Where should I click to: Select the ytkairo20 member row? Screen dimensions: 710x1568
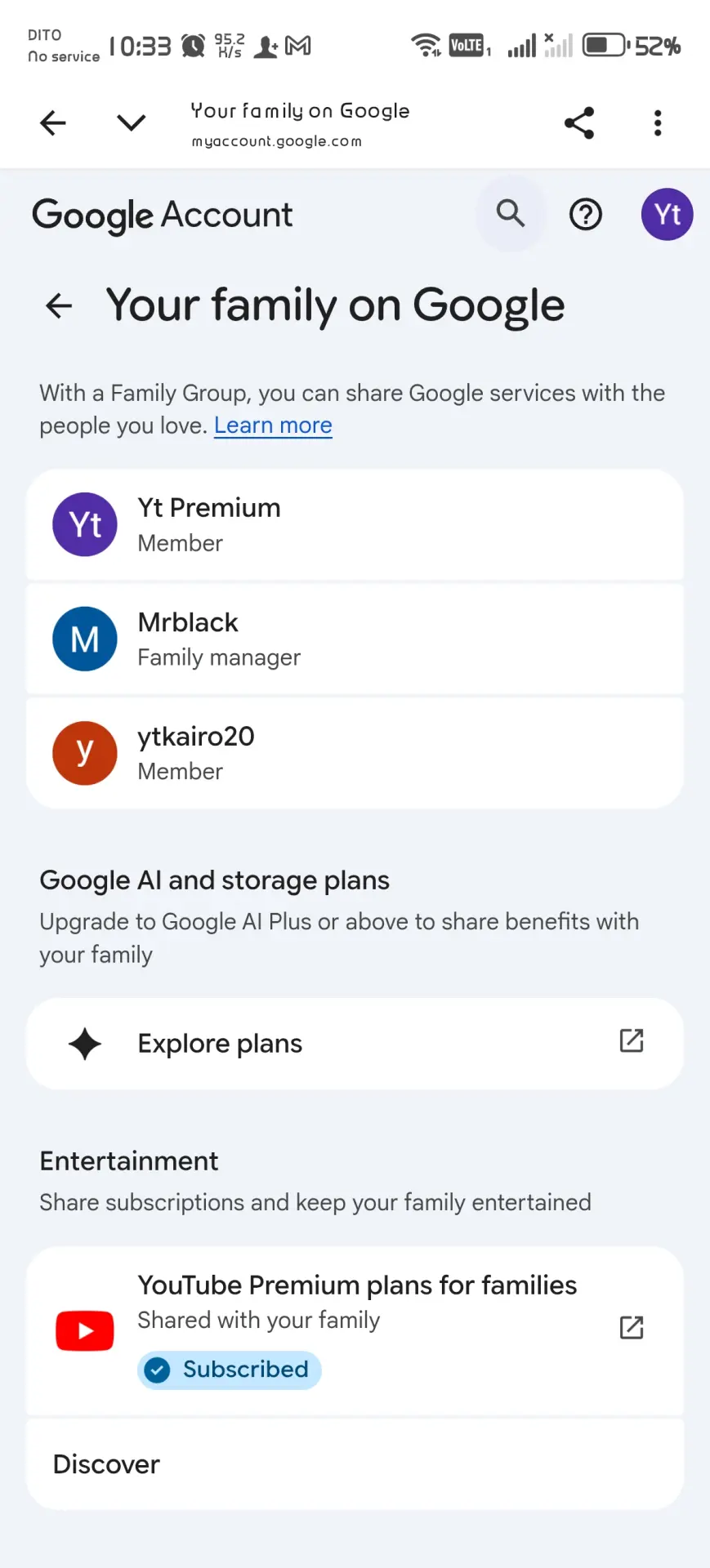pyautogui.click(x=355, y=753)
